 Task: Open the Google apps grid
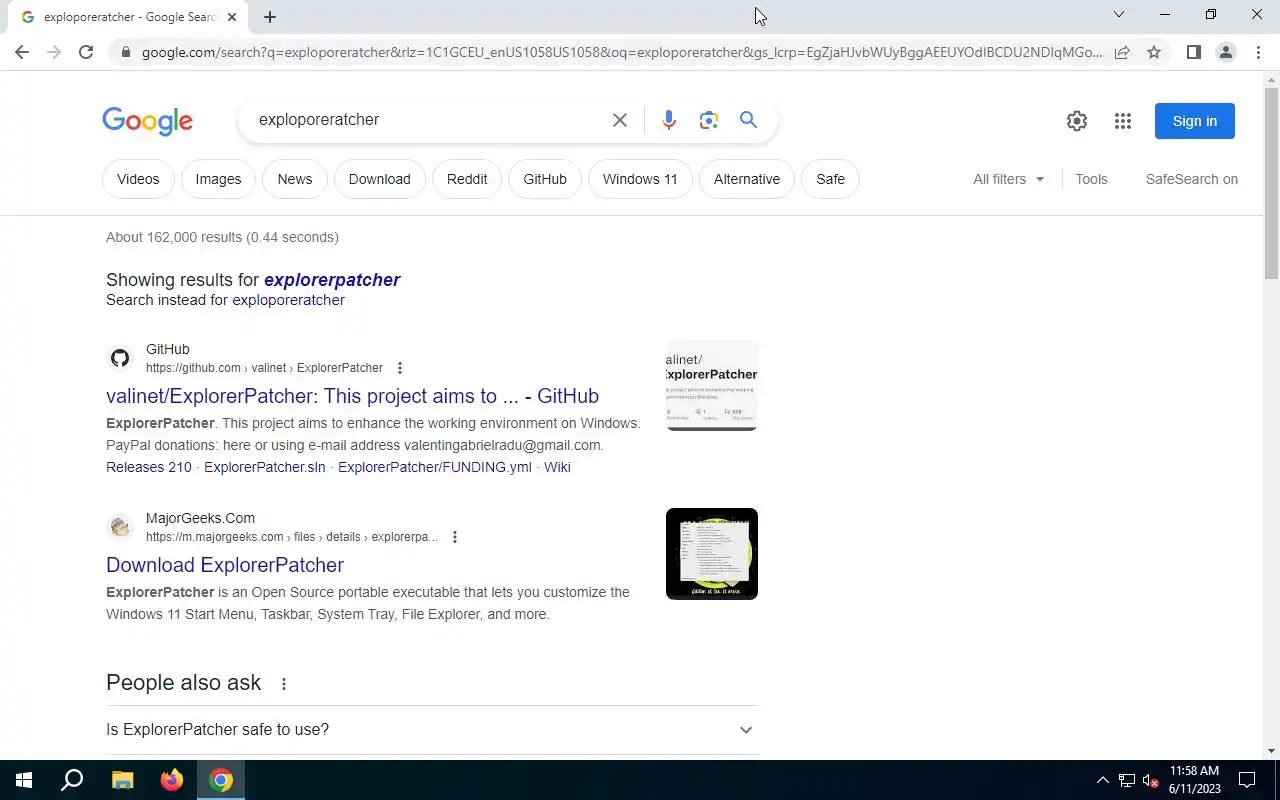[x=1123, y=121]
